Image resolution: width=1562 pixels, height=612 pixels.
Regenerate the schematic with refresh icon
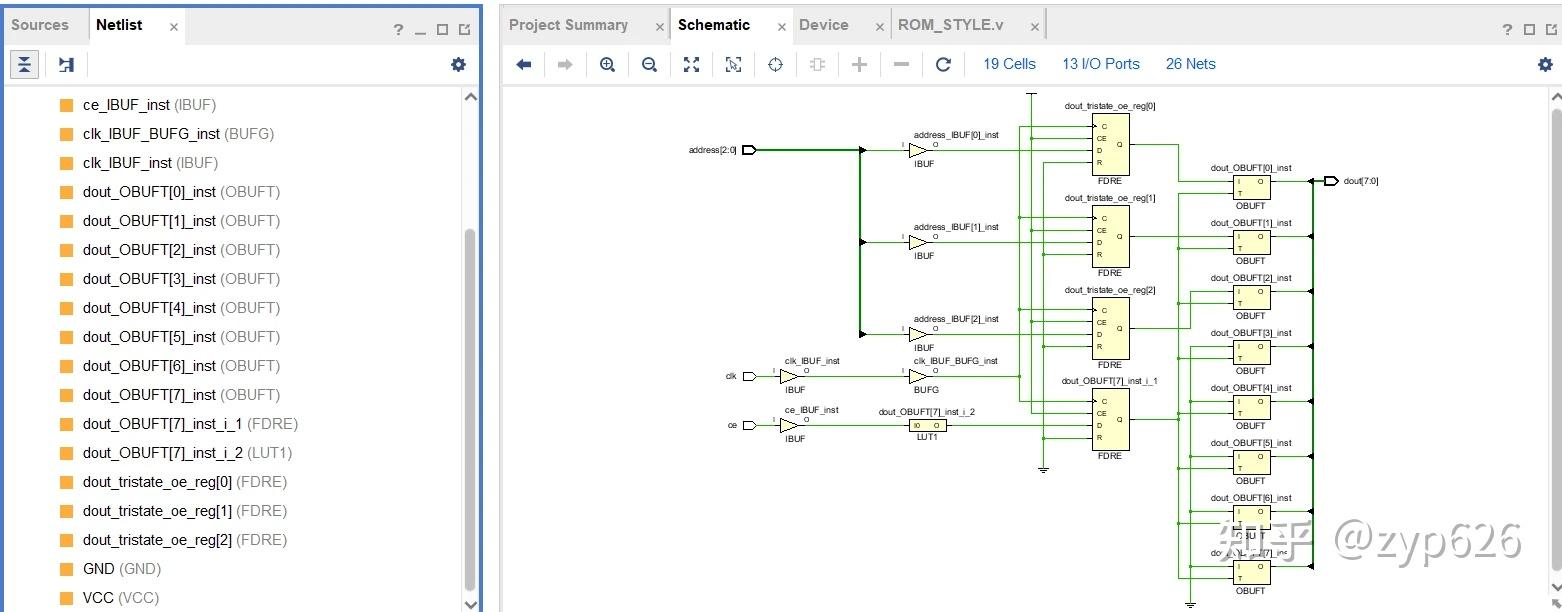pyautogui.click(x=943, y=64)
